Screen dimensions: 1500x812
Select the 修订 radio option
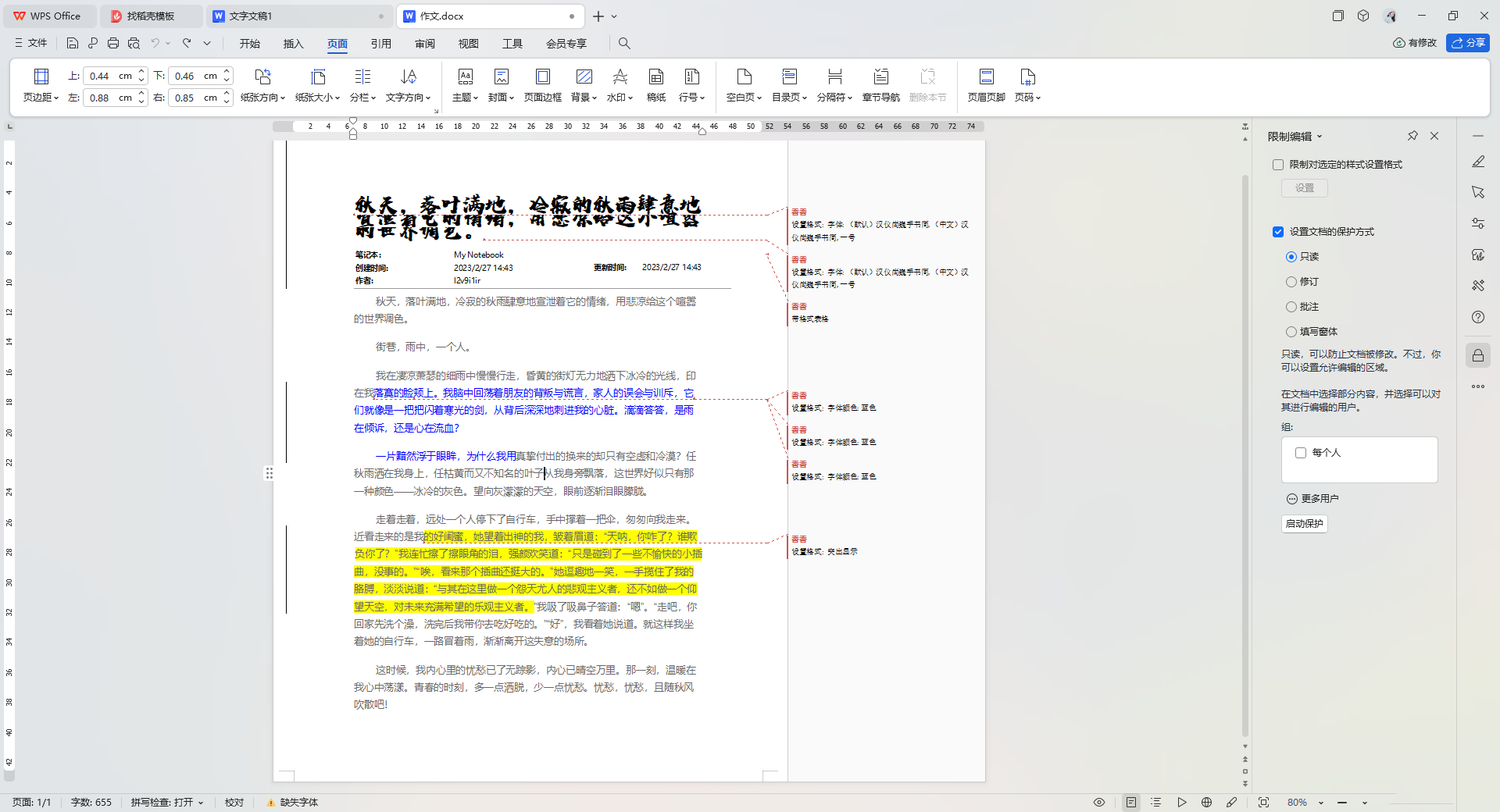click(1291, 282)
